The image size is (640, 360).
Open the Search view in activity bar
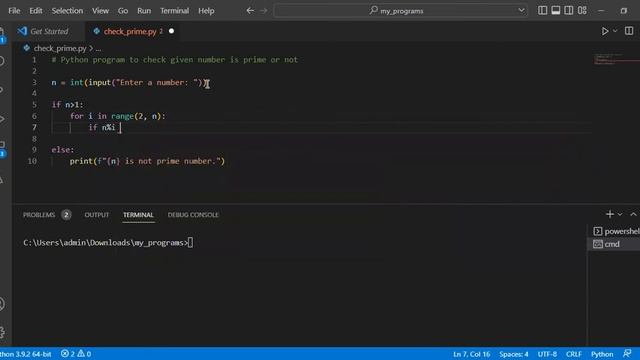point(2,61)
